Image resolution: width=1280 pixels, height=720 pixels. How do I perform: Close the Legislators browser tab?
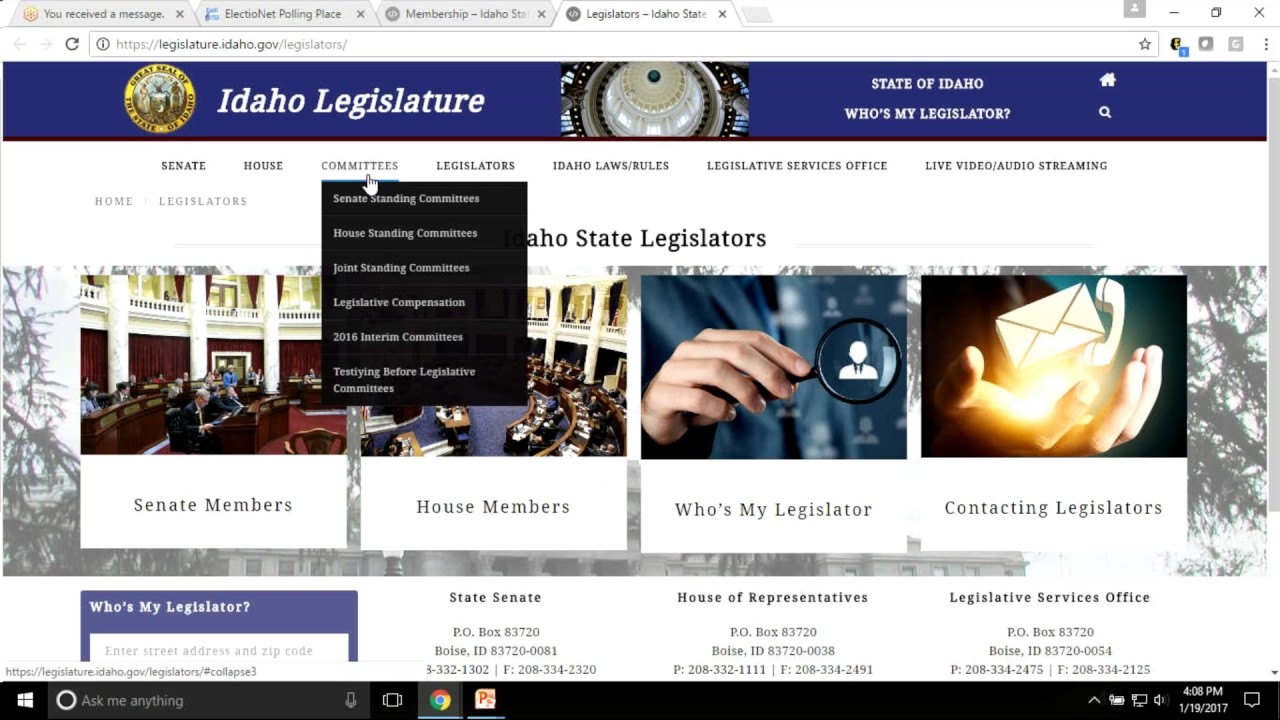[720, 14]
